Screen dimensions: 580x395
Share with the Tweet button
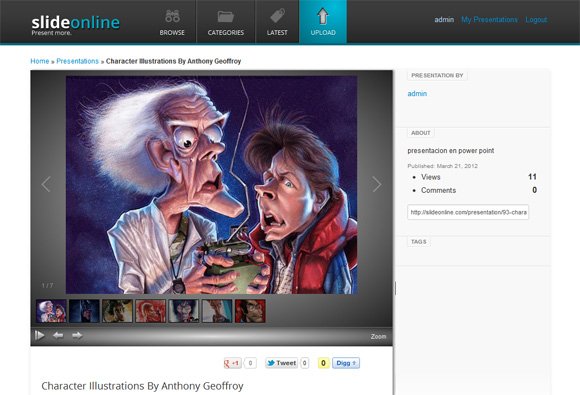(x=281, y=363)
